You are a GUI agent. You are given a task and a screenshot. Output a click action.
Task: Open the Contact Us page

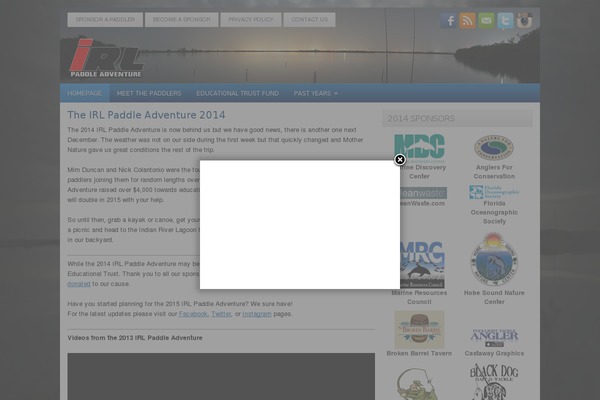(x=310, y=20)
